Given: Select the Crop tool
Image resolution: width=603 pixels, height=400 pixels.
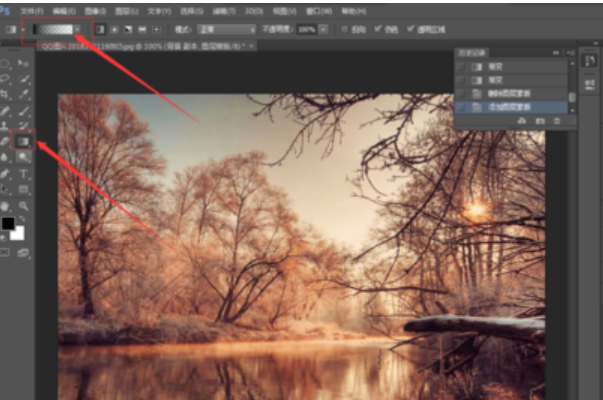Looking at the screenshot, I should coord(5,94).
